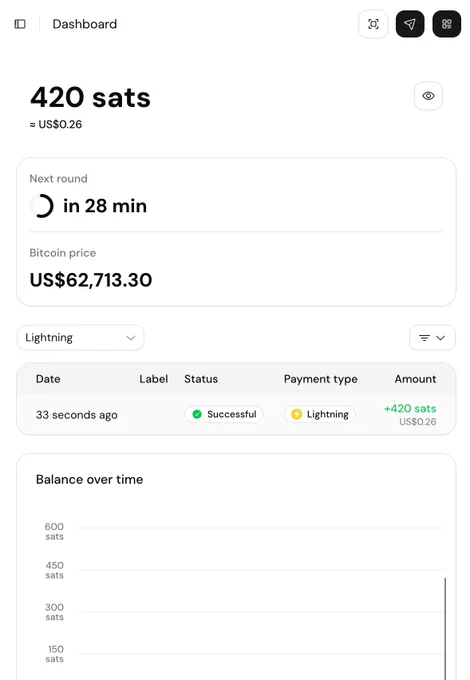Expand the columns filter dropdown
The image size is (470, 680).
(x=432, y=338)
